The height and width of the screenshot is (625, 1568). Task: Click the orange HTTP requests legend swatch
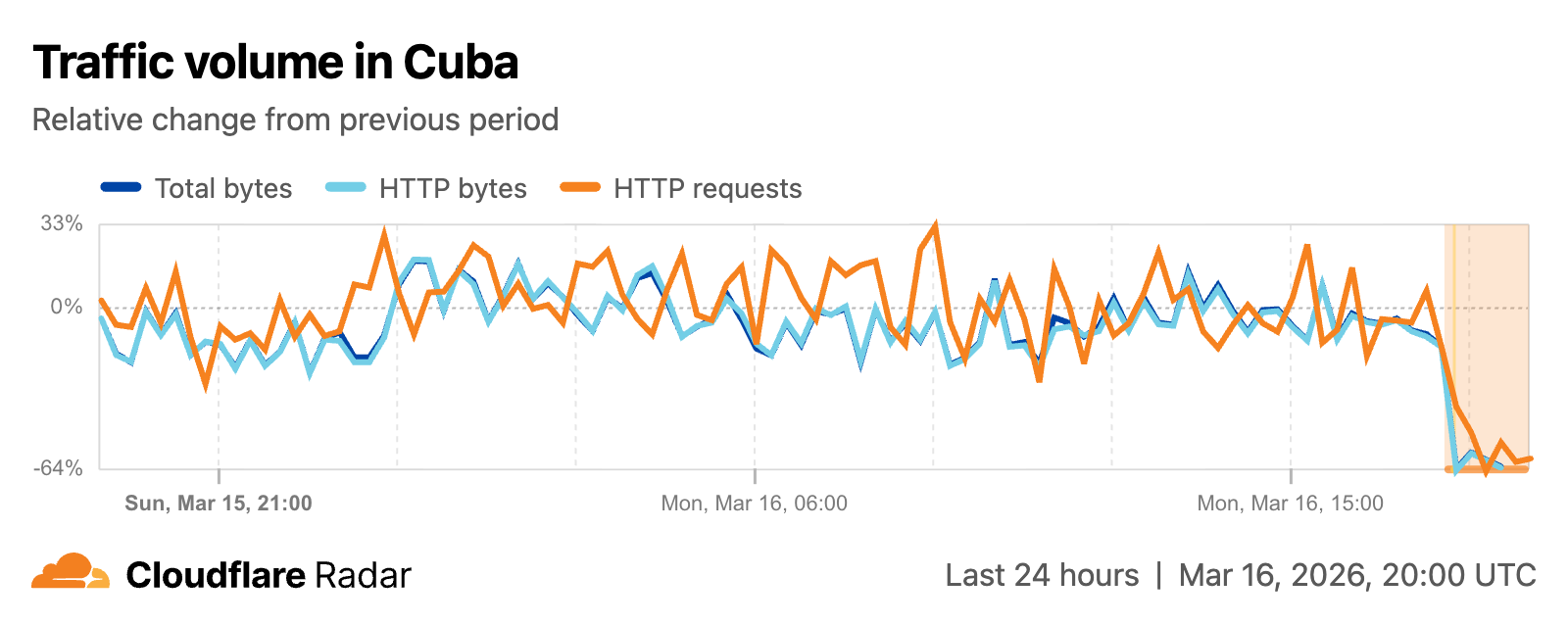pyautogui.click(x=579, y=188)
